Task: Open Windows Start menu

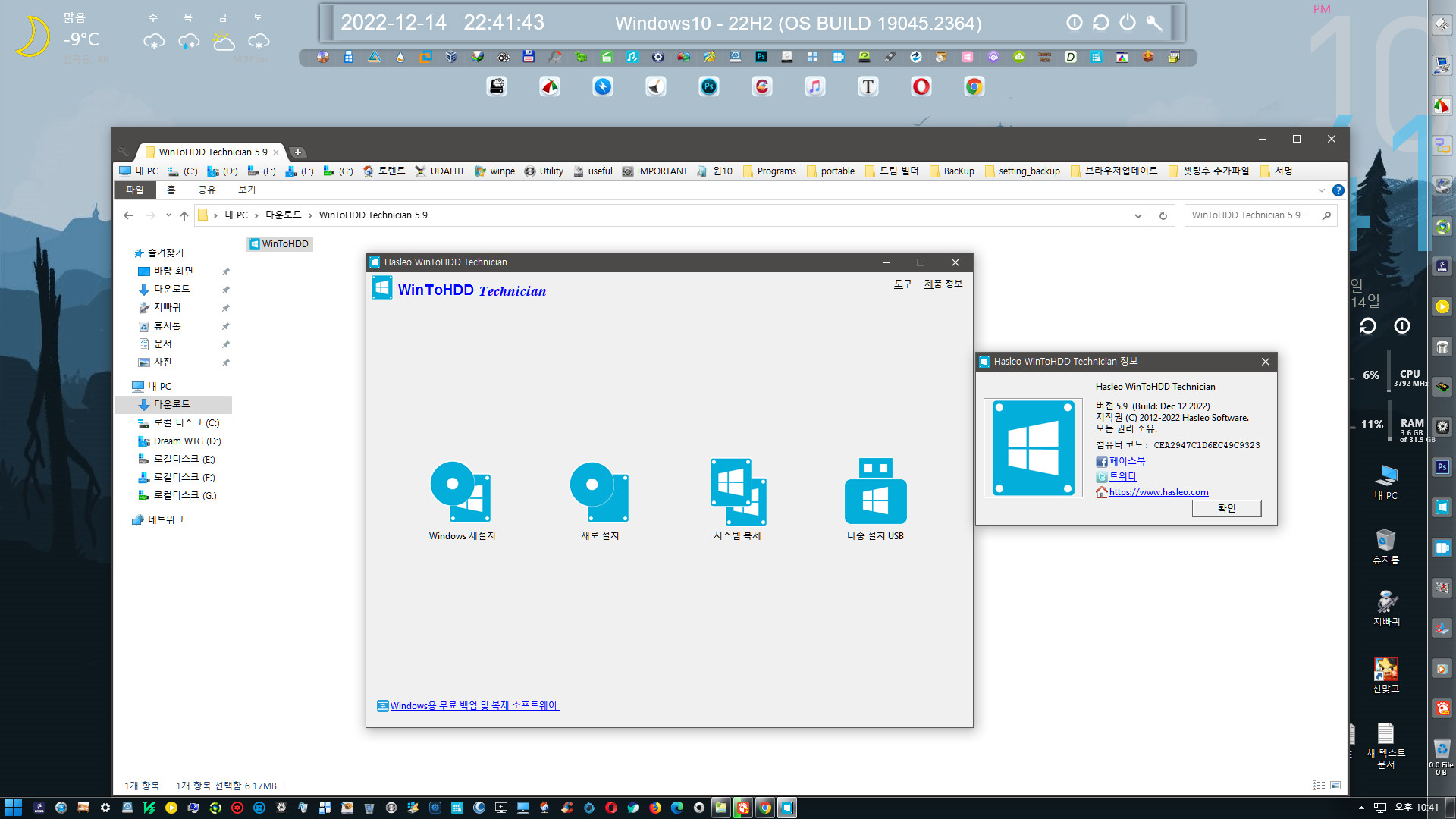Action: [13, 808]
